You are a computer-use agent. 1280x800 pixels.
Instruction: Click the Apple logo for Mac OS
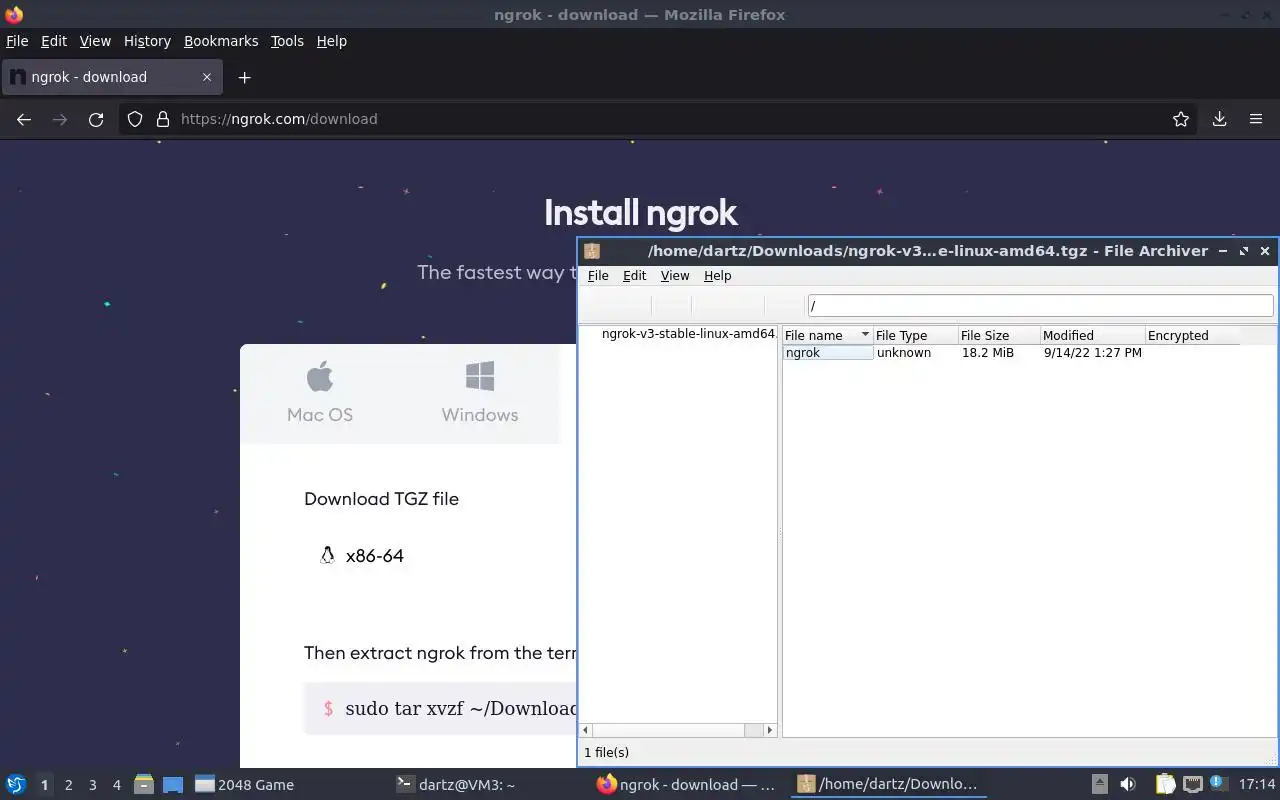319,377
